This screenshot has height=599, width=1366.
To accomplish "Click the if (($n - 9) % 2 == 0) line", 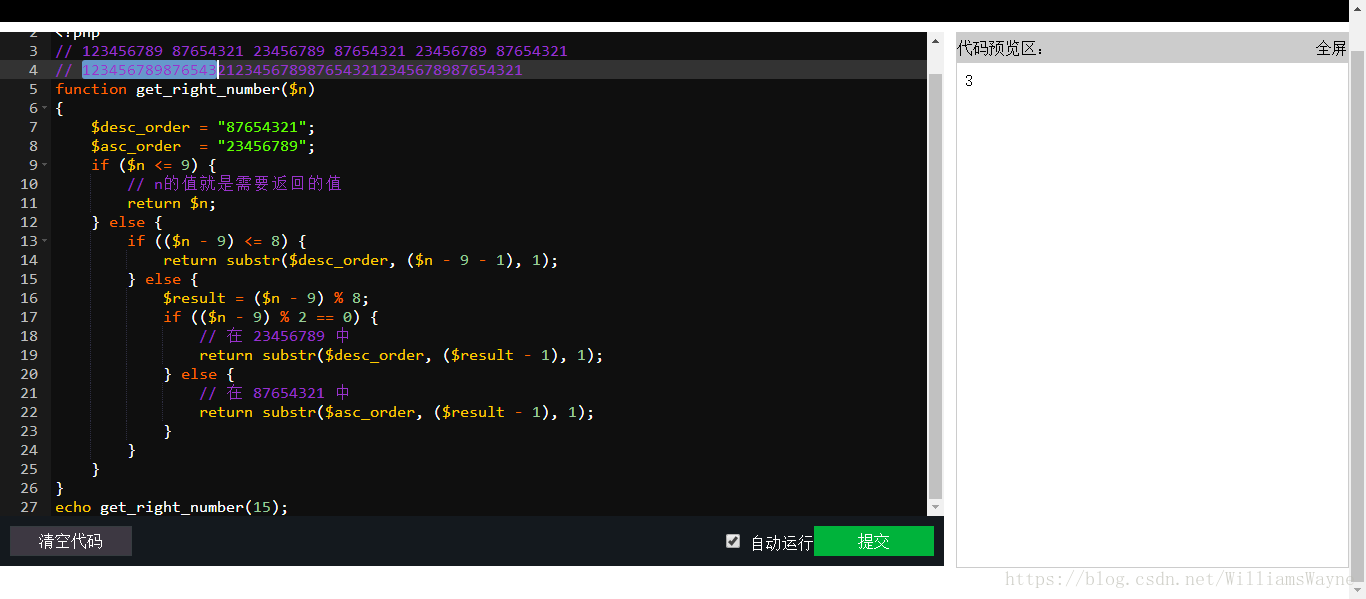I will (271, 317).
